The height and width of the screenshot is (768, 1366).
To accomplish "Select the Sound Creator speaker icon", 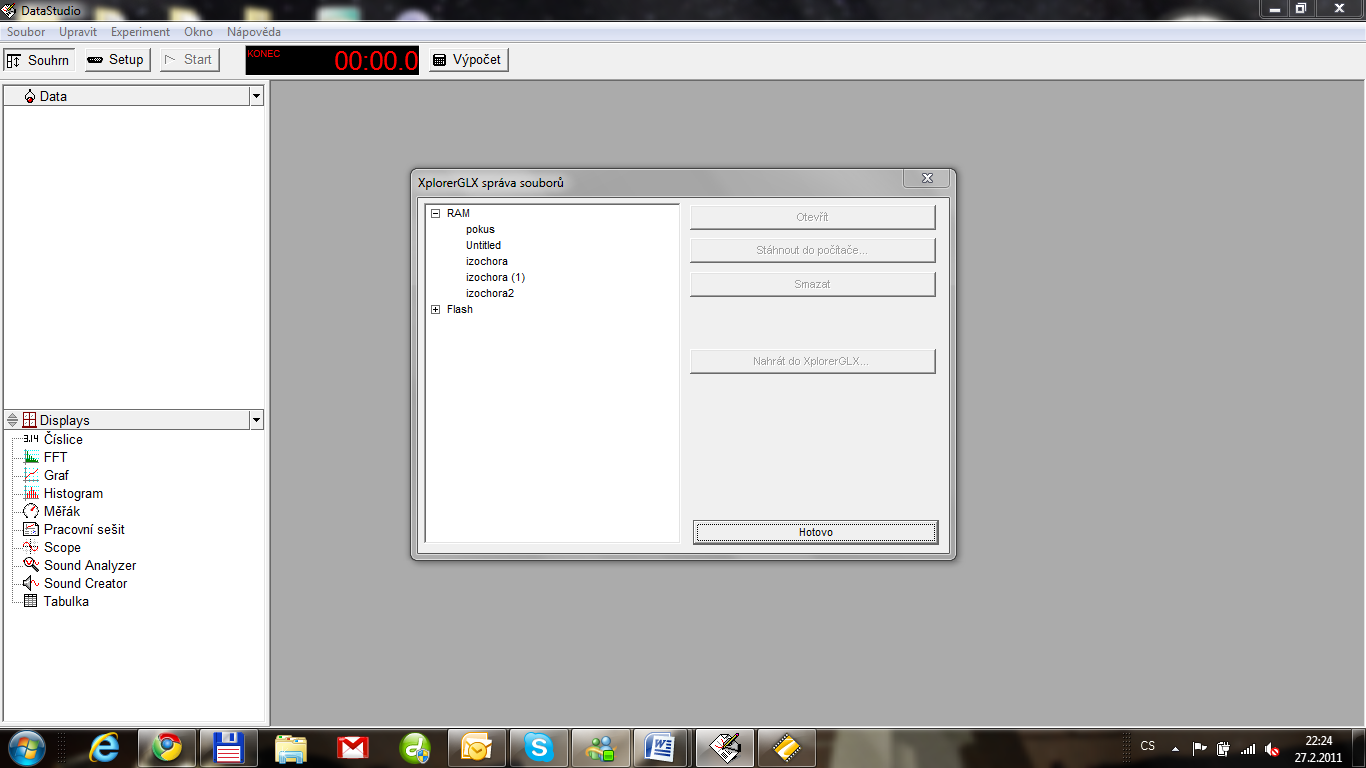I will [x=31, y=583].
